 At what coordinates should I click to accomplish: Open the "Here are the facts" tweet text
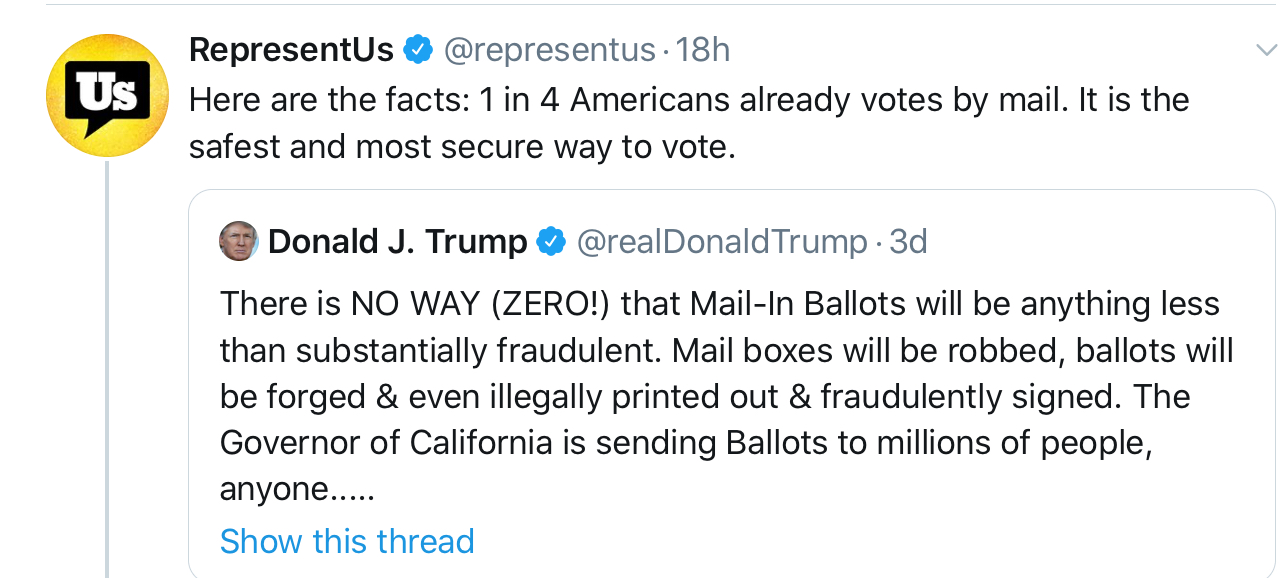(x=688, y=100)
